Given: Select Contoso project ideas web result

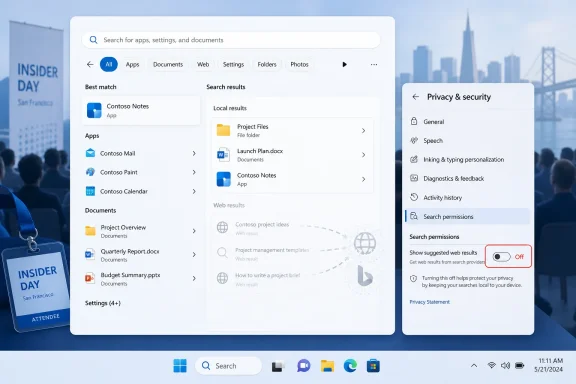Looking at the screenshot, I should click(262, 228).
